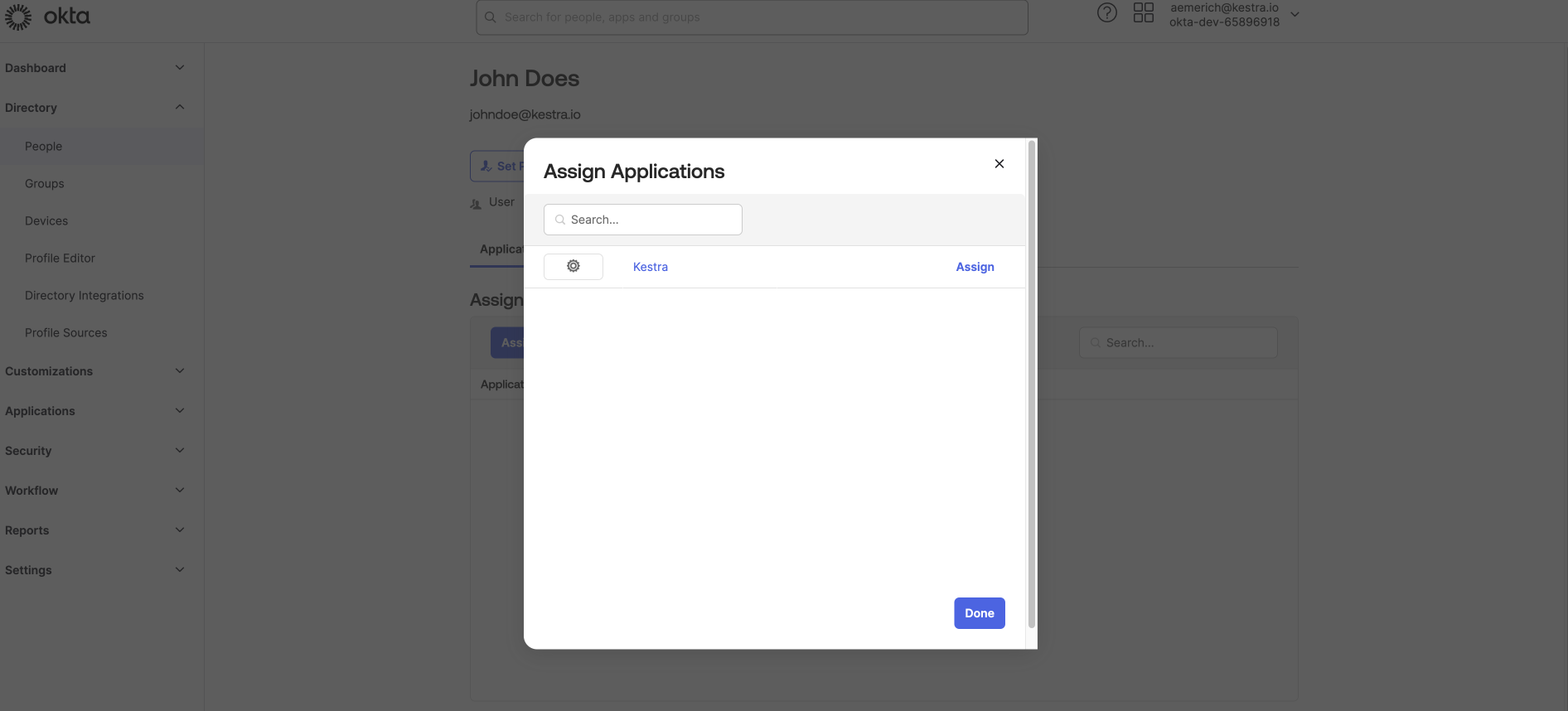Assign the Kestra application
The height and width of the screenshot is (711, 1568).
point(975,267)
